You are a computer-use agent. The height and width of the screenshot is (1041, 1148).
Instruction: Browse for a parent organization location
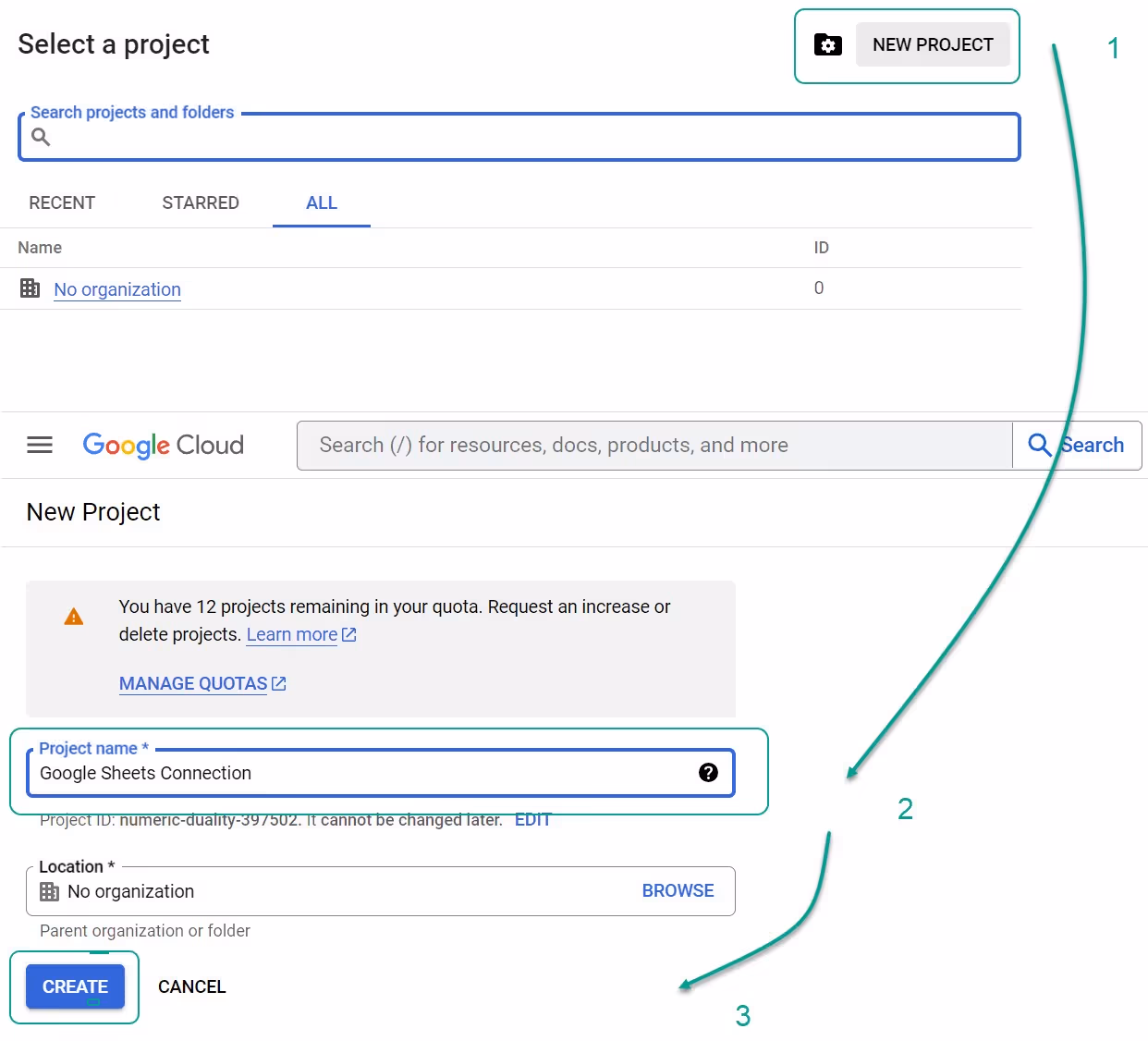pos(678,890)
